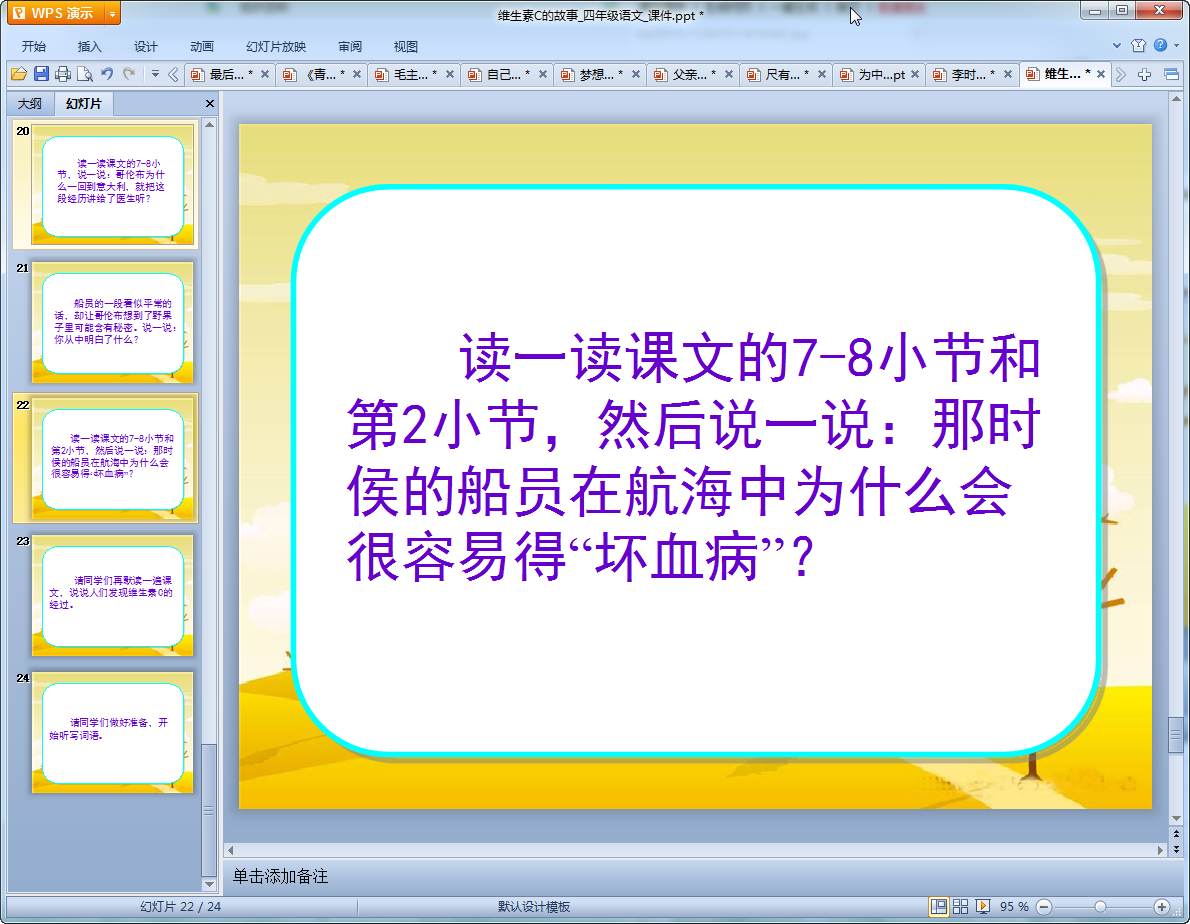Open the 插入 menu tab
Screen dimensions: 1190x924
(90, 47)
